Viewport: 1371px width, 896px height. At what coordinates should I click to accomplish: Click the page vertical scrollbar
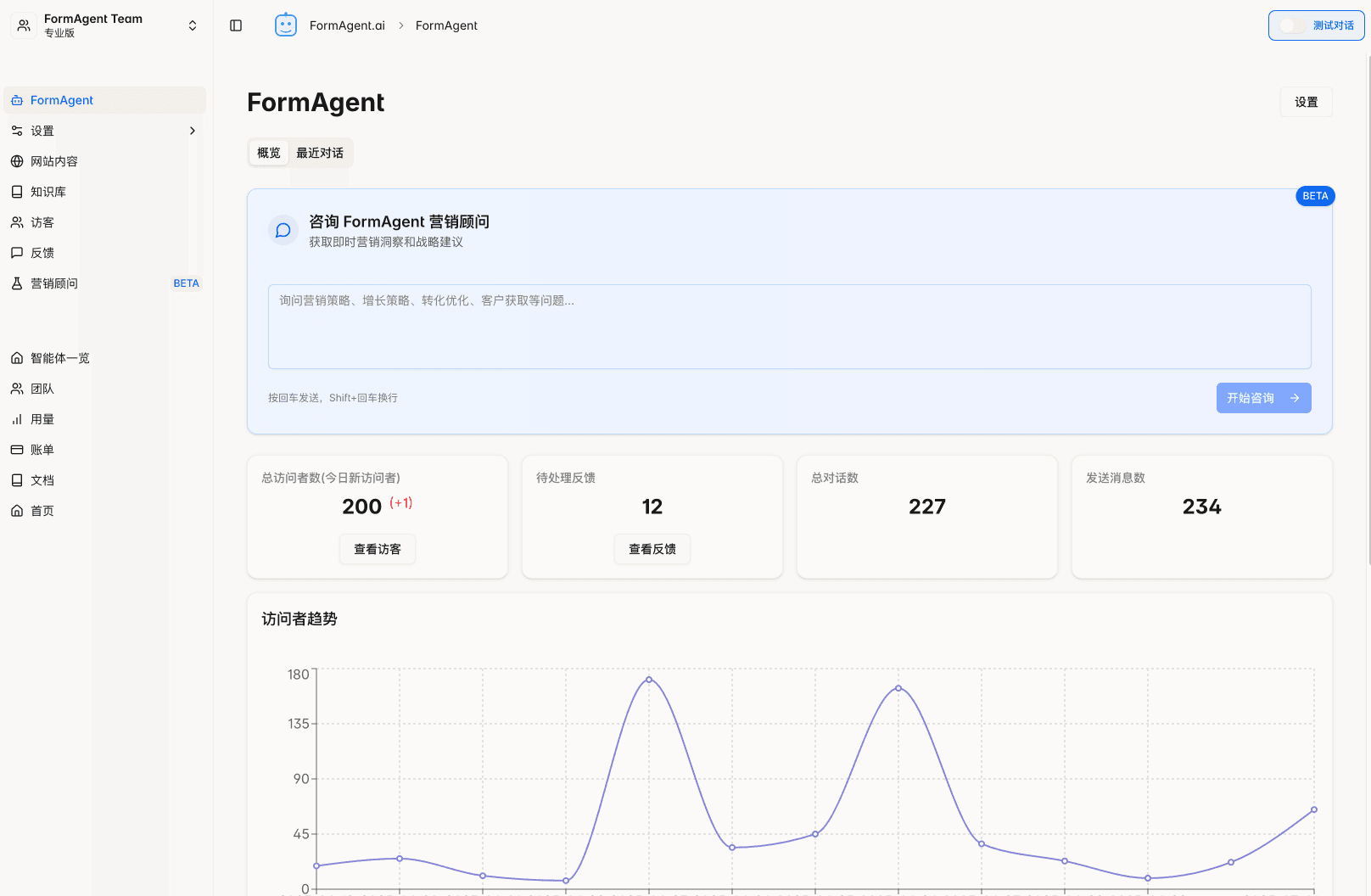click(x=1368, y=310)
